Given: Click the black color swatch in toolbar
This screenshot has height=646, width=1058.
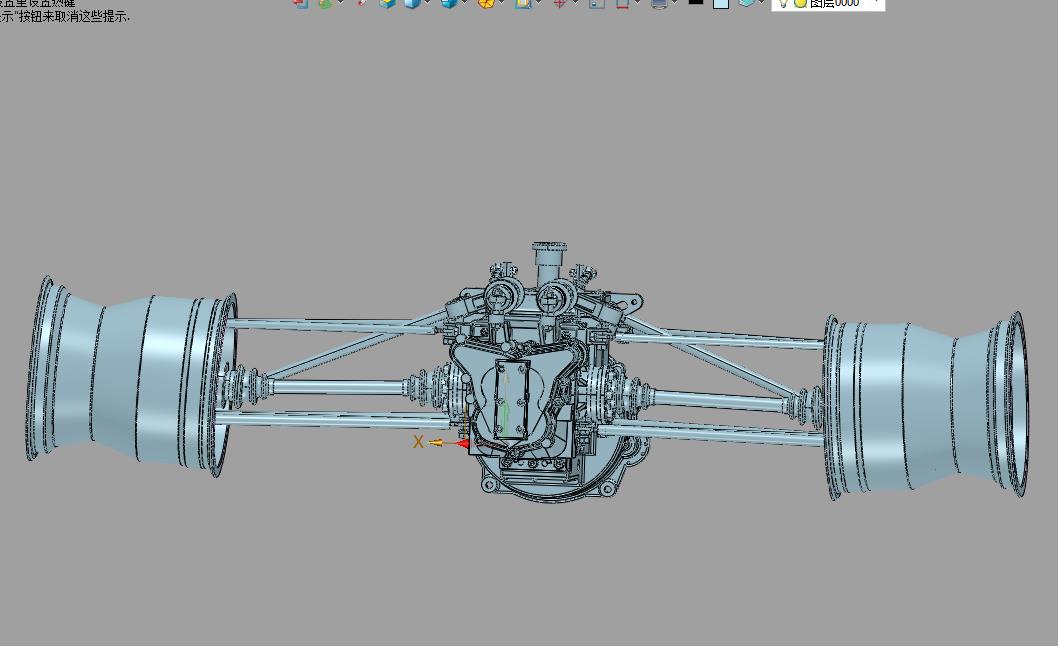Looking at the screenshot, I should click(696, 2).
